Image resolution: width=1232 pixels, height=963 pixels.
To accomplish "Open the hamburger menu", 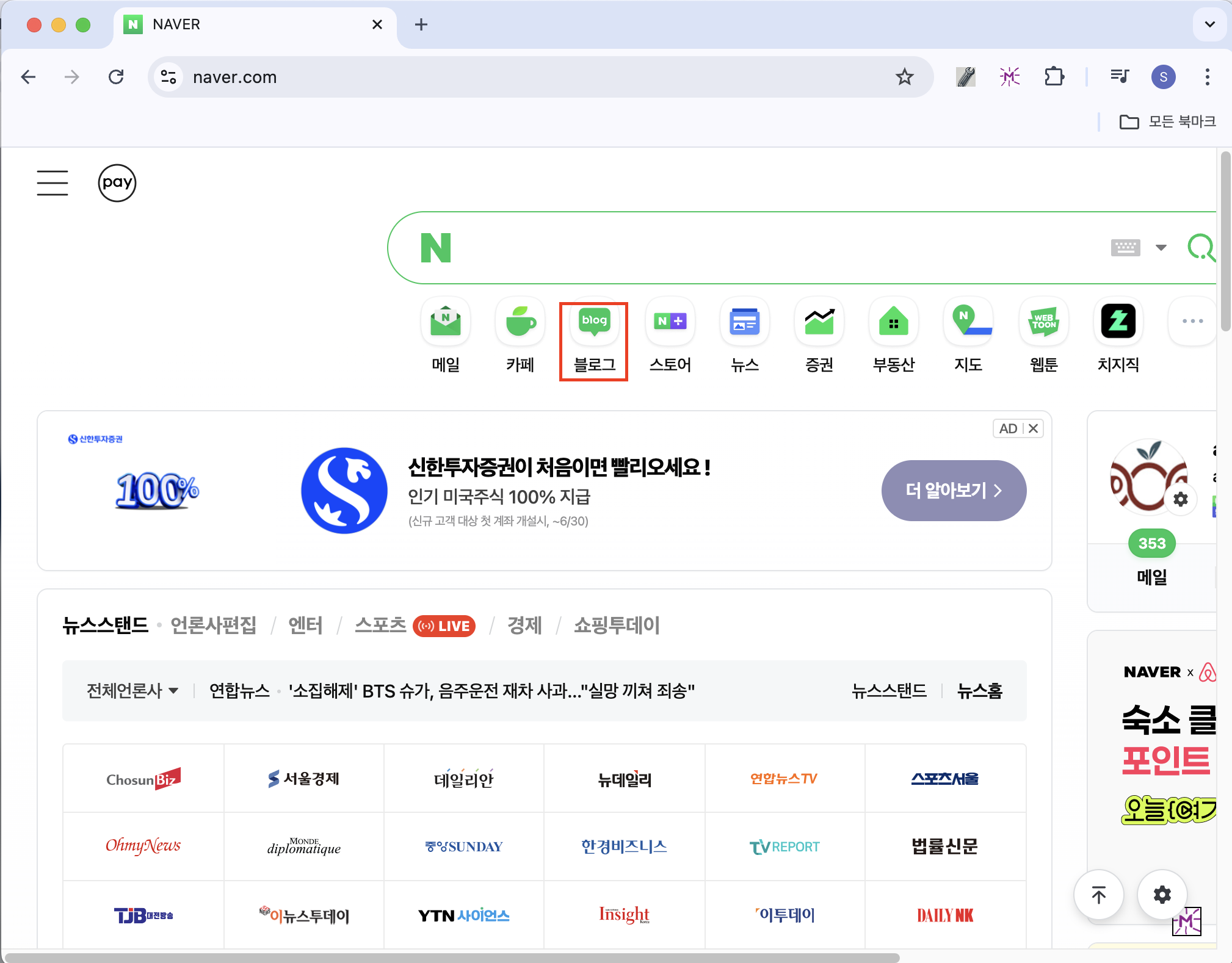I will click(x=53, y=182).
